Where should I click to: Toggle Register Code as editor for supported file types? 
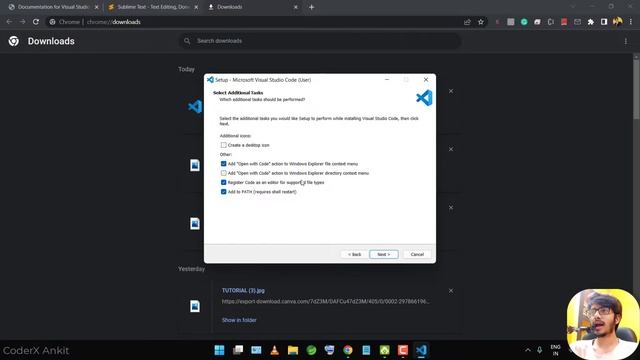click(223, 182)
